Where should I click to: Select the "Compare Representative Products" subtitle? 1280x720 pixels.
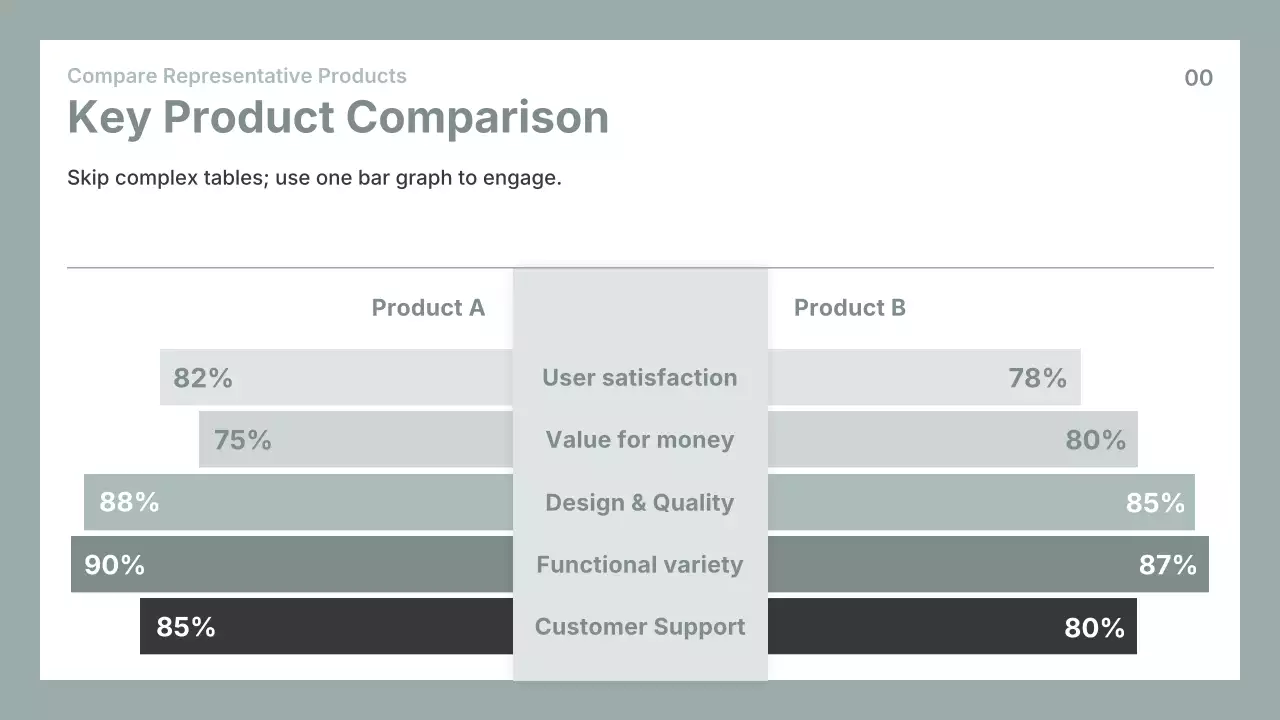[237, 76]
